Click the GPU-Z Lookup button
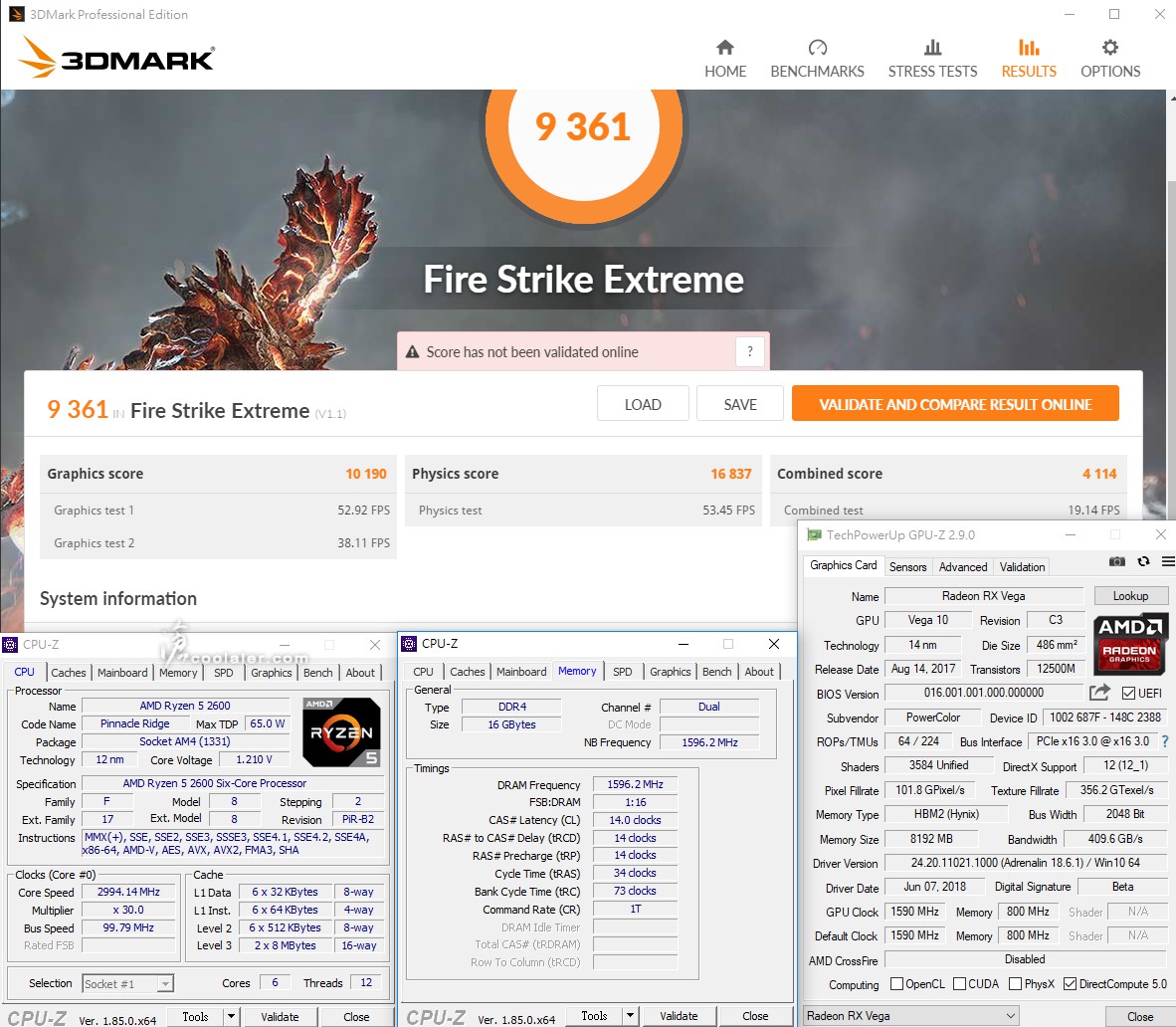The width and height of the screenshot is (1176, 1027). [x=1130, y=596]
